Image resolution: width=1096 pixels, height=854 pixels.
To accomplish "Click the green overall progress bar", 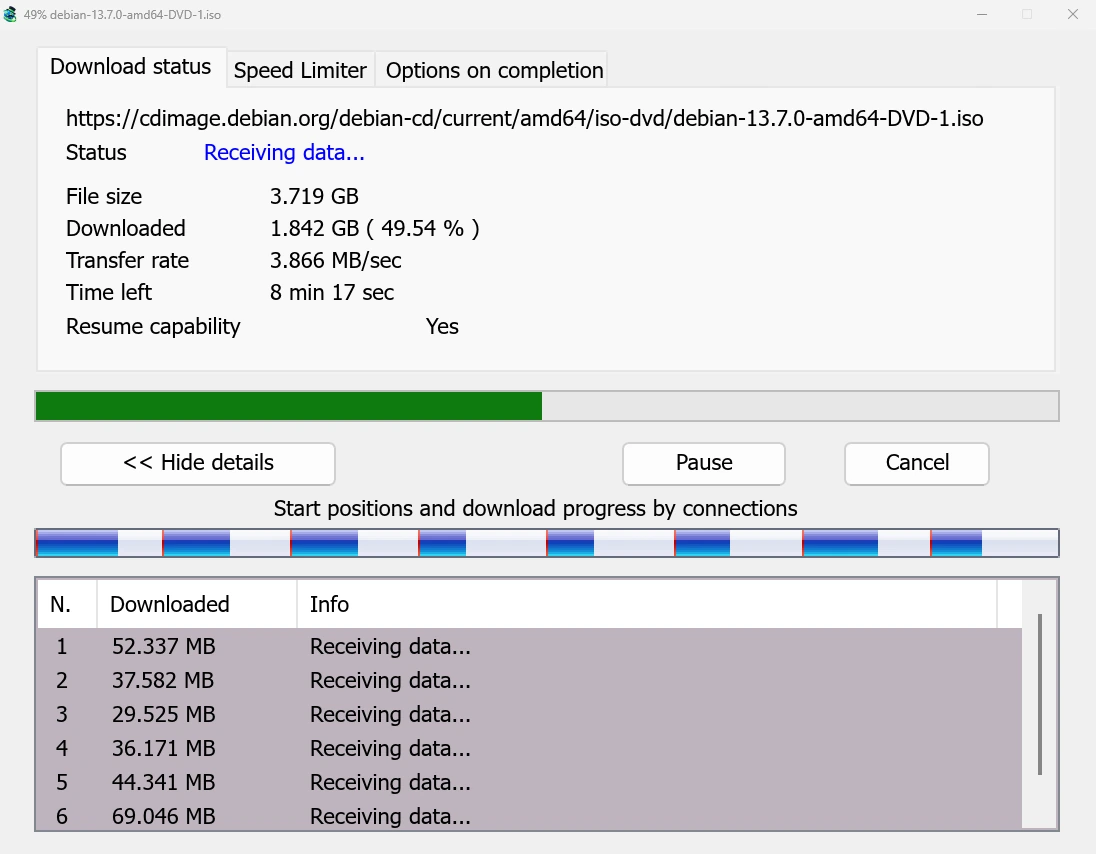I will [547, 406].
